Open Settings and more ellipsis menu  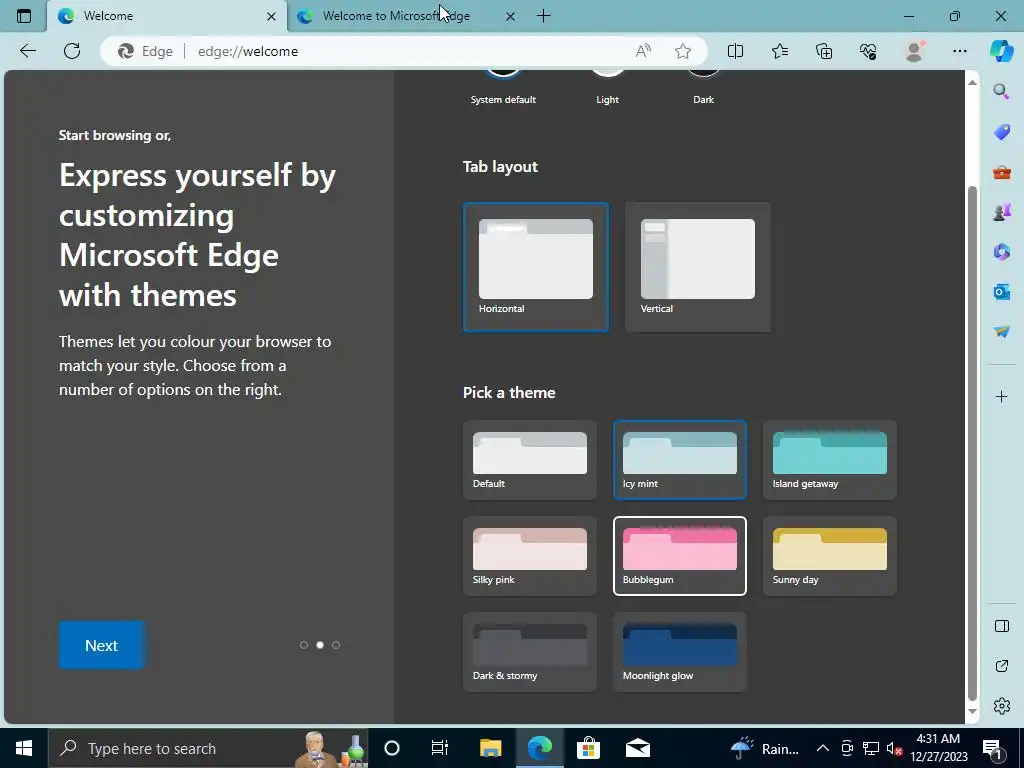point(959,51)
